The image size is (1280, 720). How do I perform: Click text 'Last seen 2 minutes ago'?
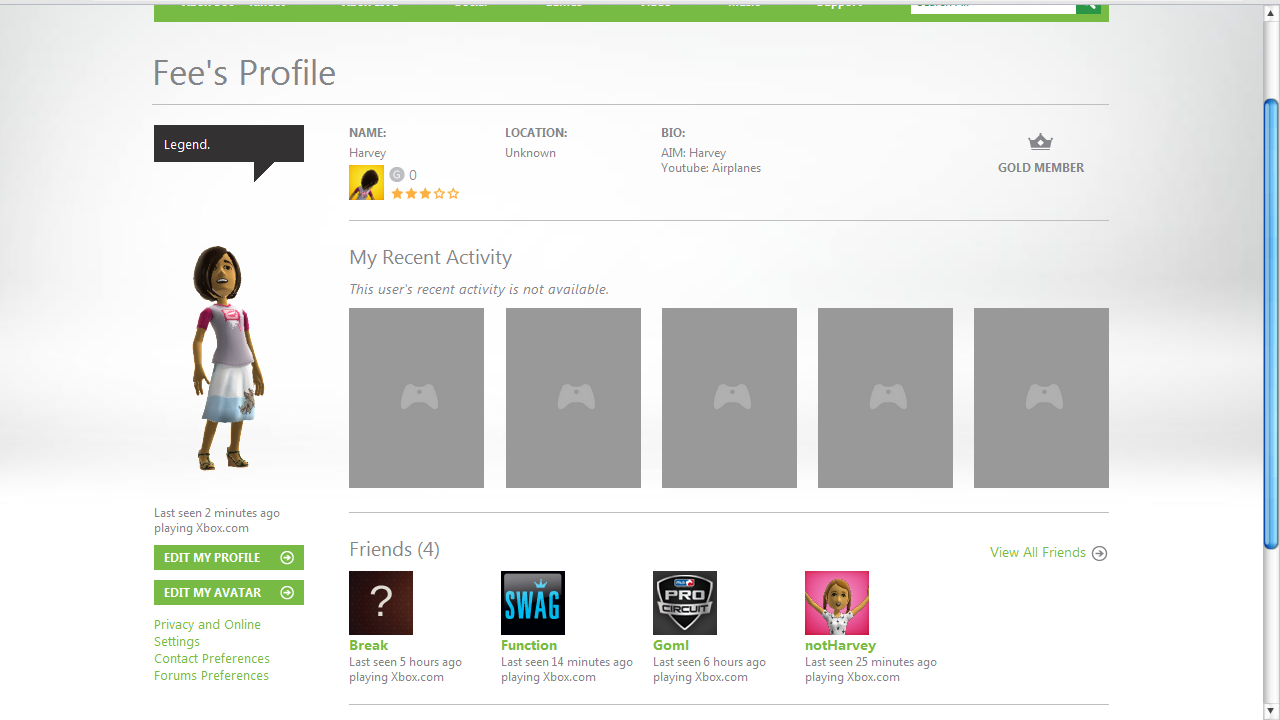(x=217, y=513)
